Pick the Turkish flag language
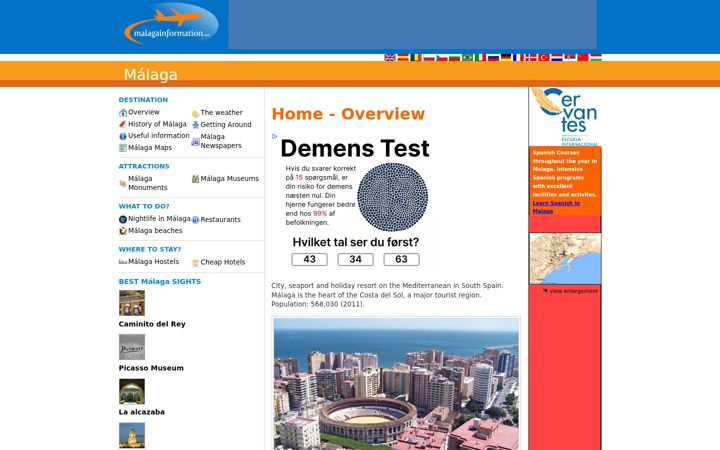 544,57
